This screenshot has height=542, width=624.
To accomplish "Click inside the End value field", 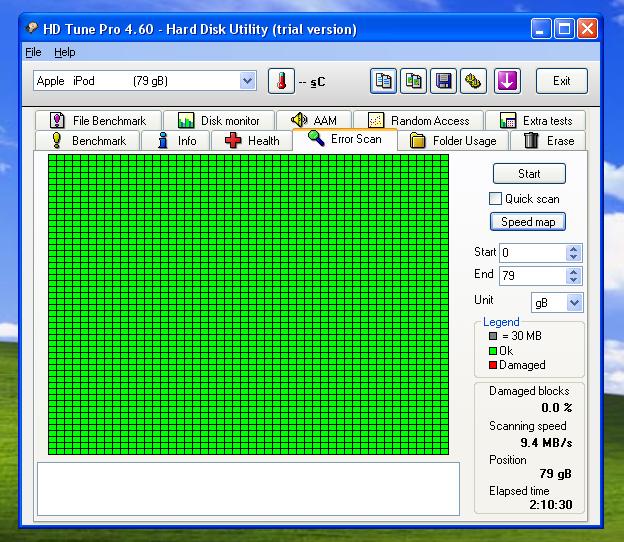I will 530,275.
